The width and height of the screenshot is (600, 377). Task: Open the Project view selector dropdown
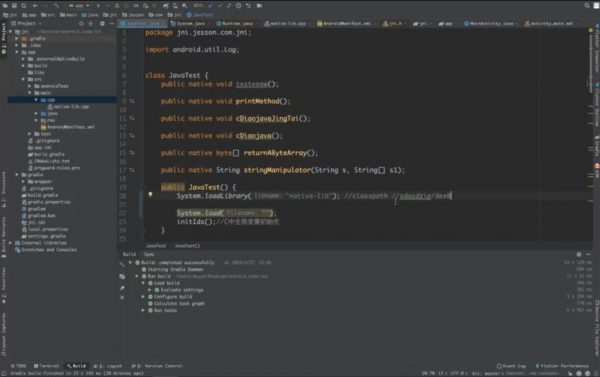click(29, 23)
